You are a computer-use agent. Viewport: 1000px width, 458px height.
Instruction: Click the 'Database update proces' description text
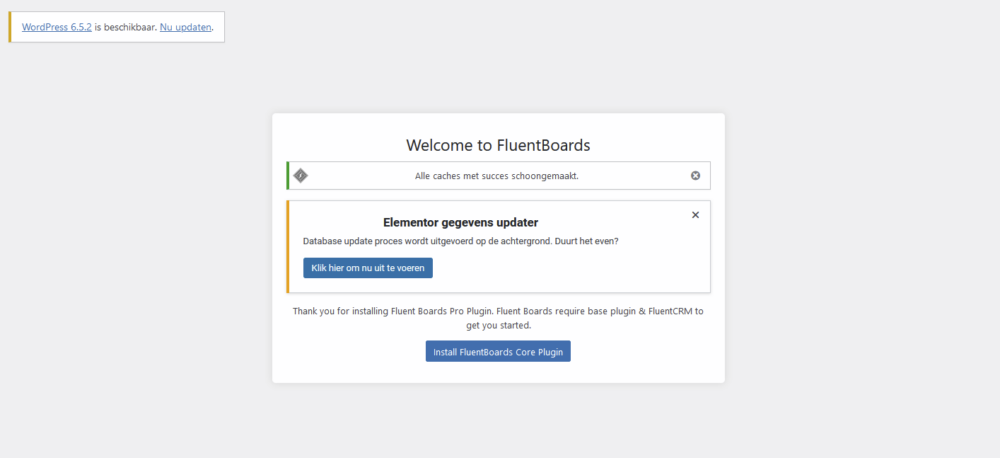tap(460, 242)
